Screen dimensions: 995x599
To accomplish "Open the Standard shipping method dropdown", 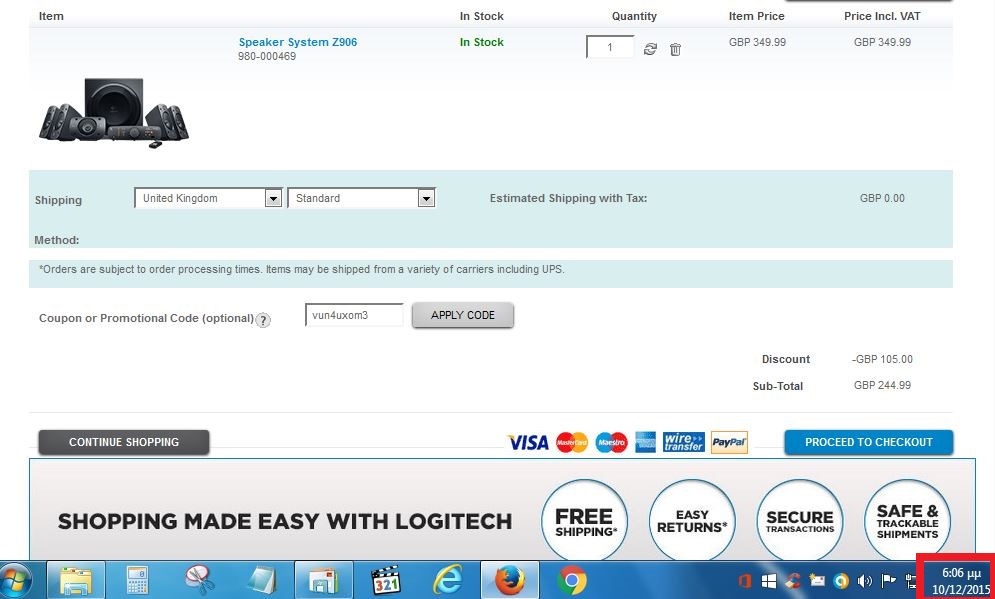I will pyautogui.click(x=361, y=198).
